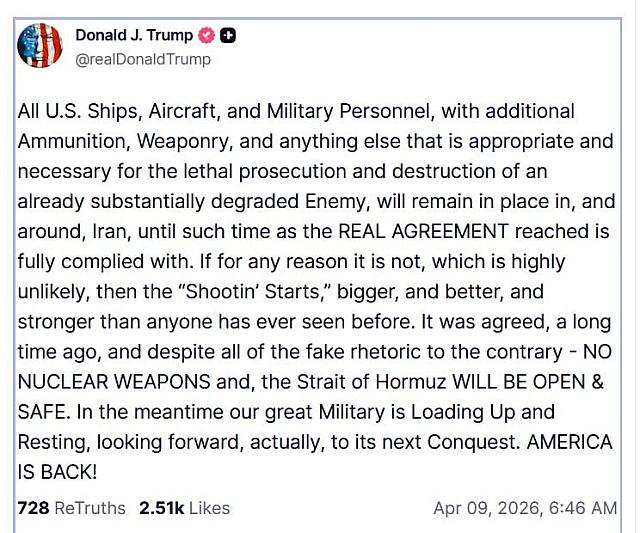
Task: Click the flag-themed profile avatar
Action: coord(40,46)
